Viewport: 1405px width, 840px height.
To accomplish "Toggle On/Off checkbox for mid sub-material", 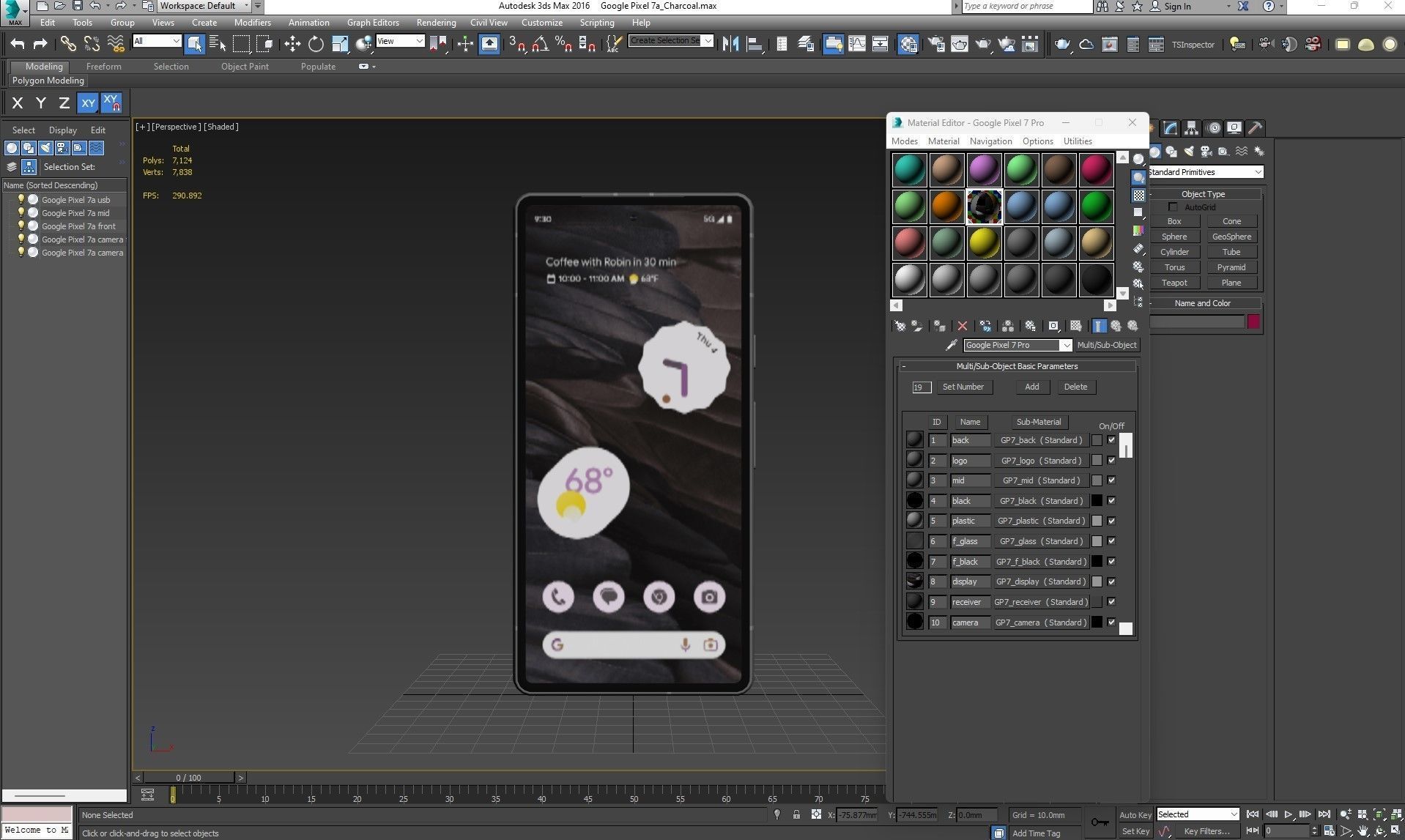I will 1111,480.
